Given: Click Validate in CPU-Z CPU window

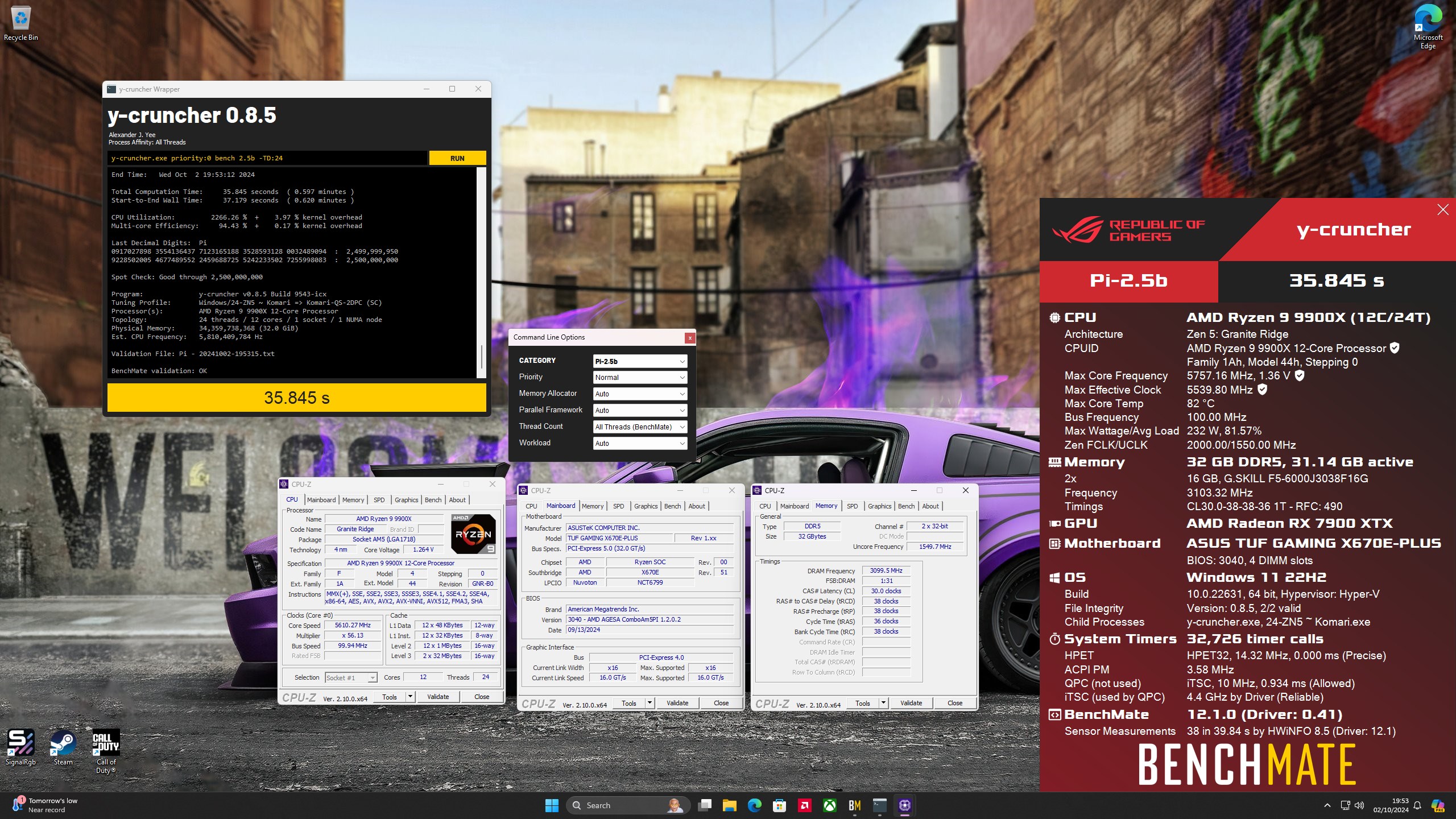Looking at the screenshot, I should pos(438,697).
